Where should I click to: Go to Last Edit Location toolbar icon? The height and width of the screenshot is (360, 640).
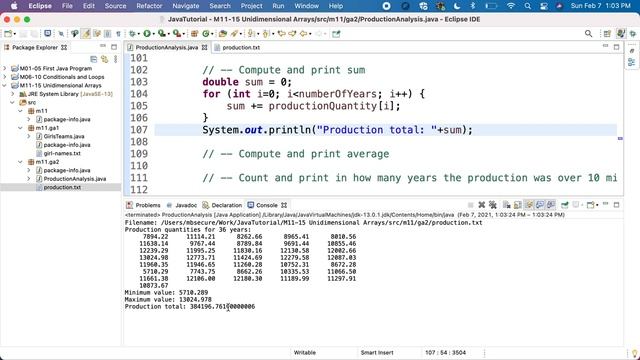[281, 34]
